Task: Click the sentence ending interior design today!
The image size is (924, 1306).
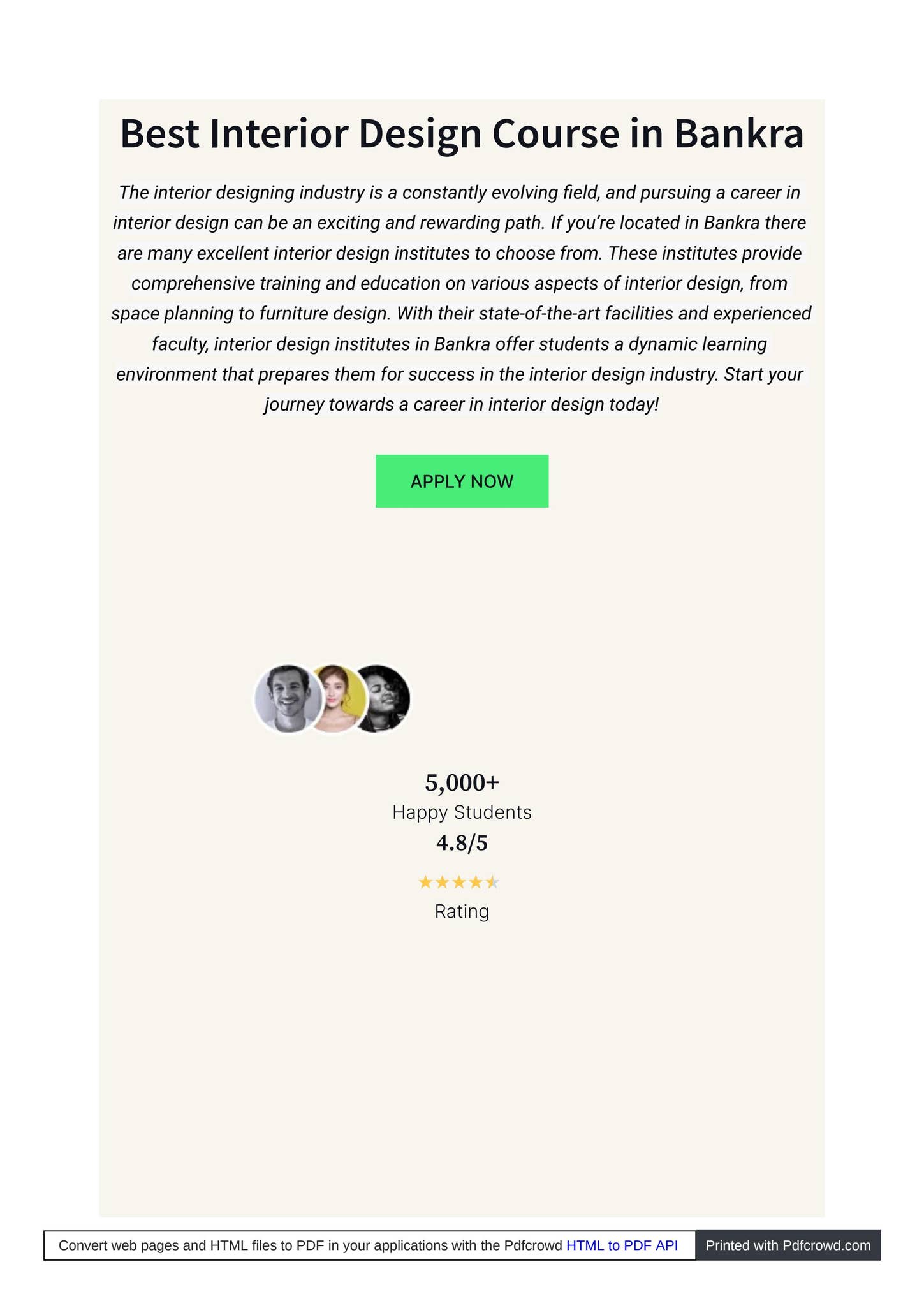Action: 462,404
